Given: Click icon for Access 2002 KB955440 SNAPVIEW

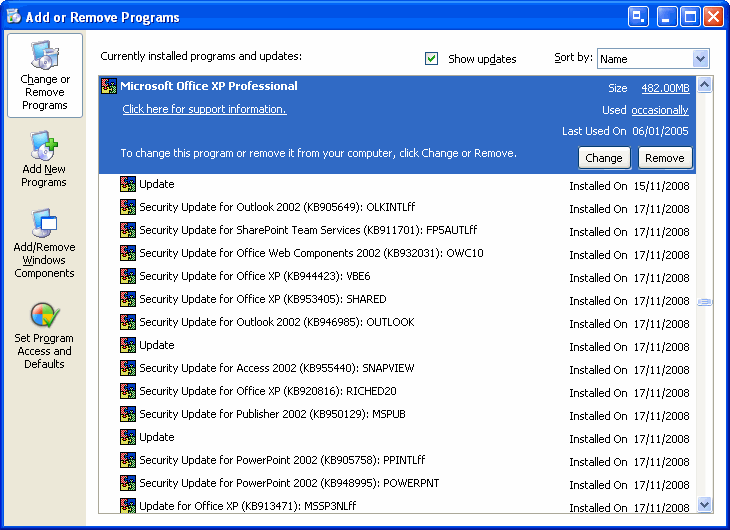Looking at the screenshot, I should click(x=128, y=368).
